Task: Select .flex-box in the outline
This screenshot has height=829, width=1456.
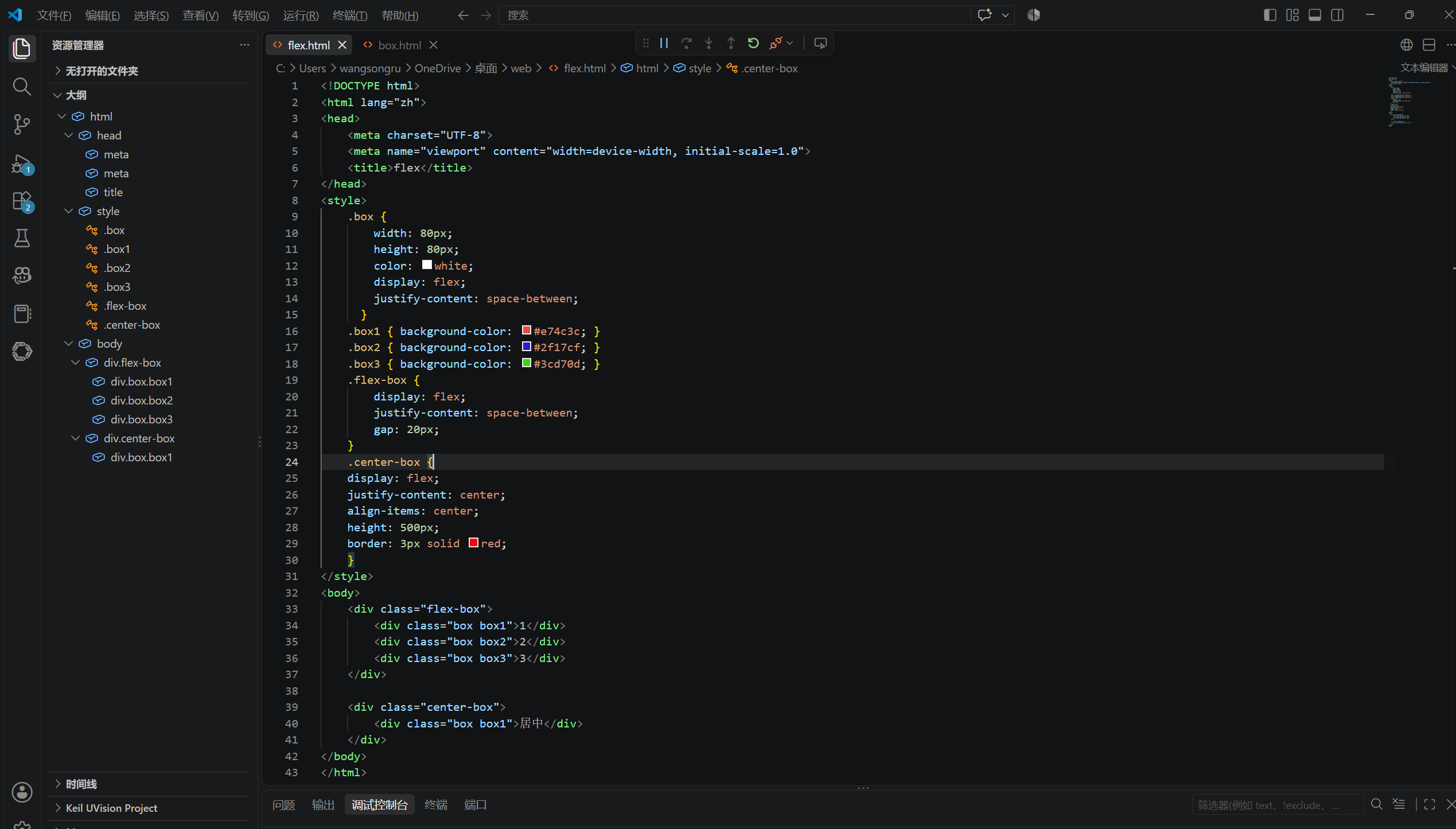Action: (125, 306)
